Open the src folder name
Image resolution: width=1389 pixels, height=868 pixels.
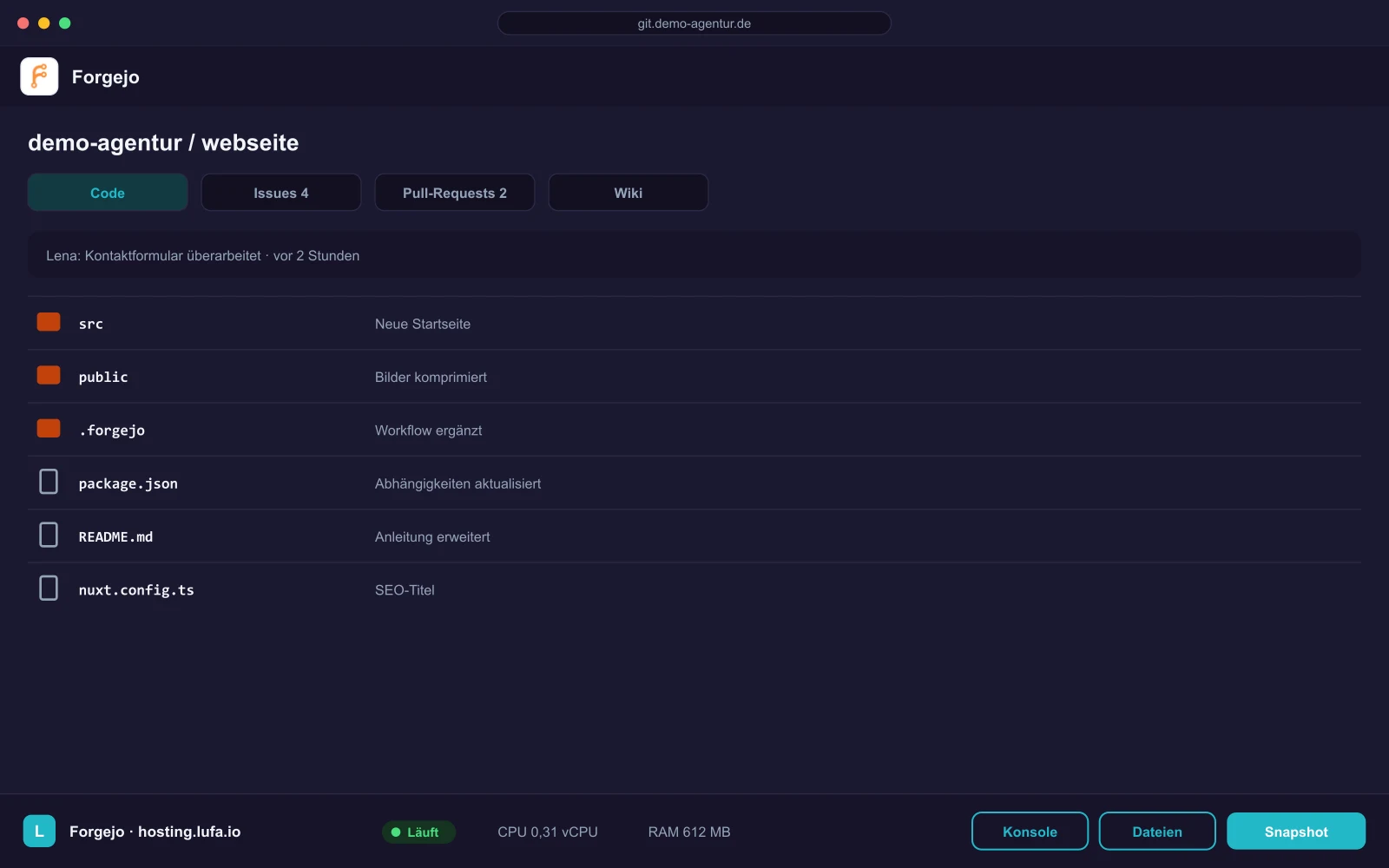tap(91, 324)
